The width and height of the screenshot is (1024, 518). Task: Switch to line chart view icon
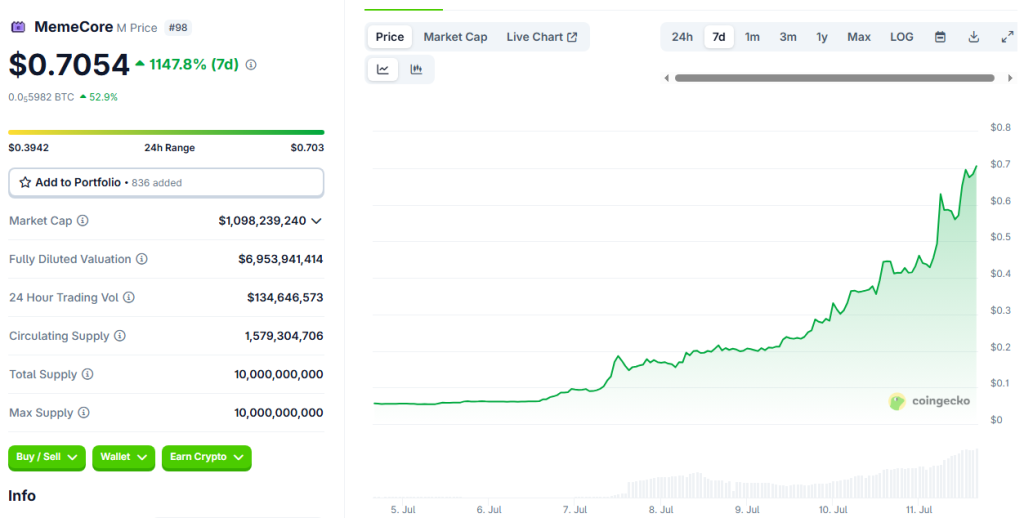[383, 69]
